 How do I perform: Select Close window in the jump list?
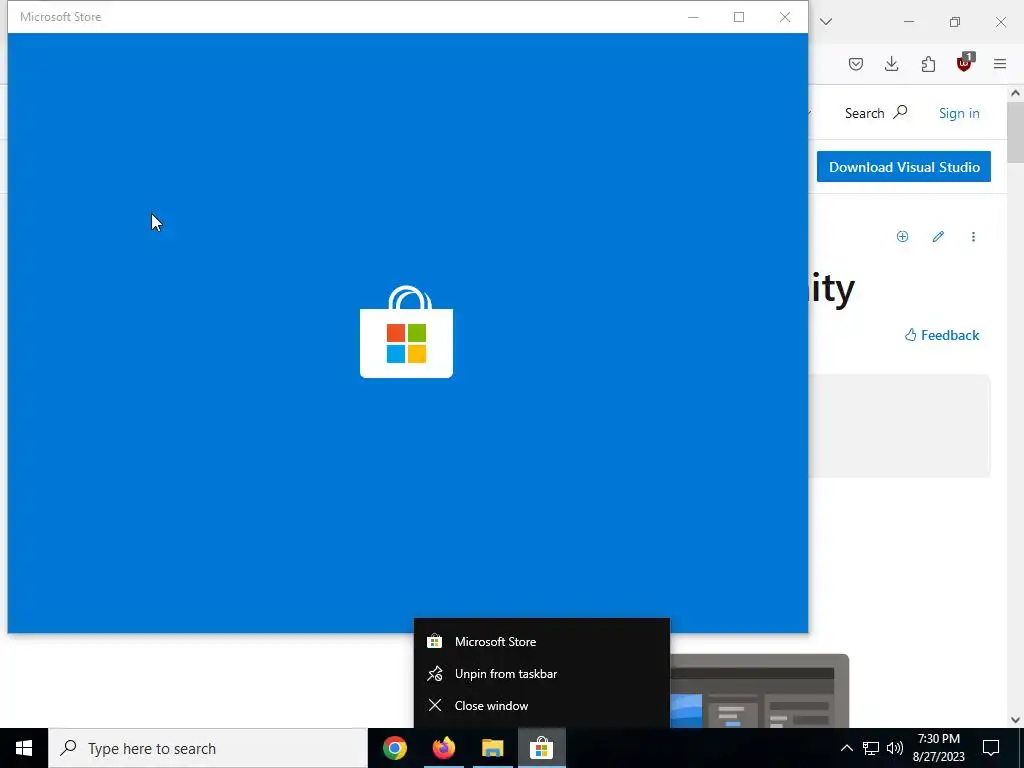pos(542,705)
